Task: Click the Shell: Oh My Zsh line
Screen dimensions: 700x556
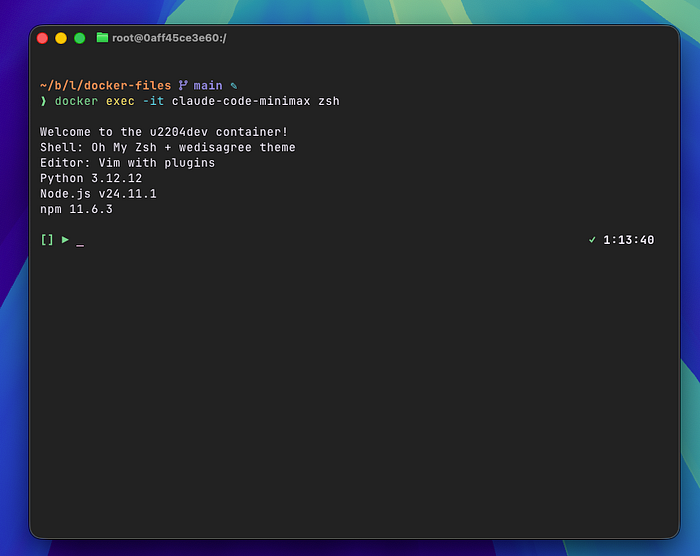Action: pyautogui.click(x=168, y=147)
